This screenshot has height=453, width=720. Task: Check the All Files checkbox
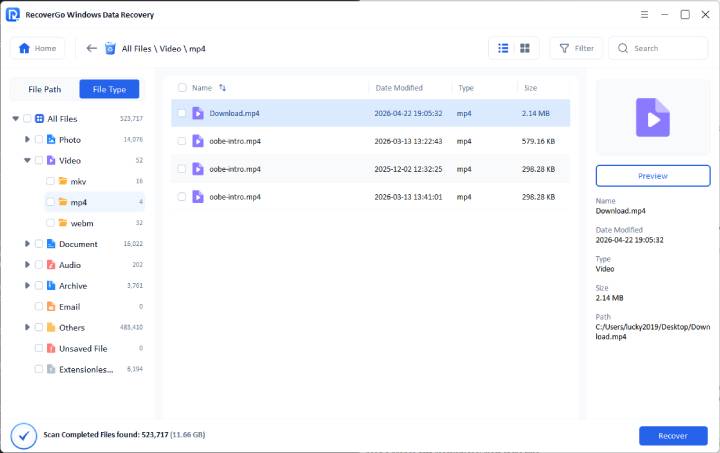coord(27,118)
